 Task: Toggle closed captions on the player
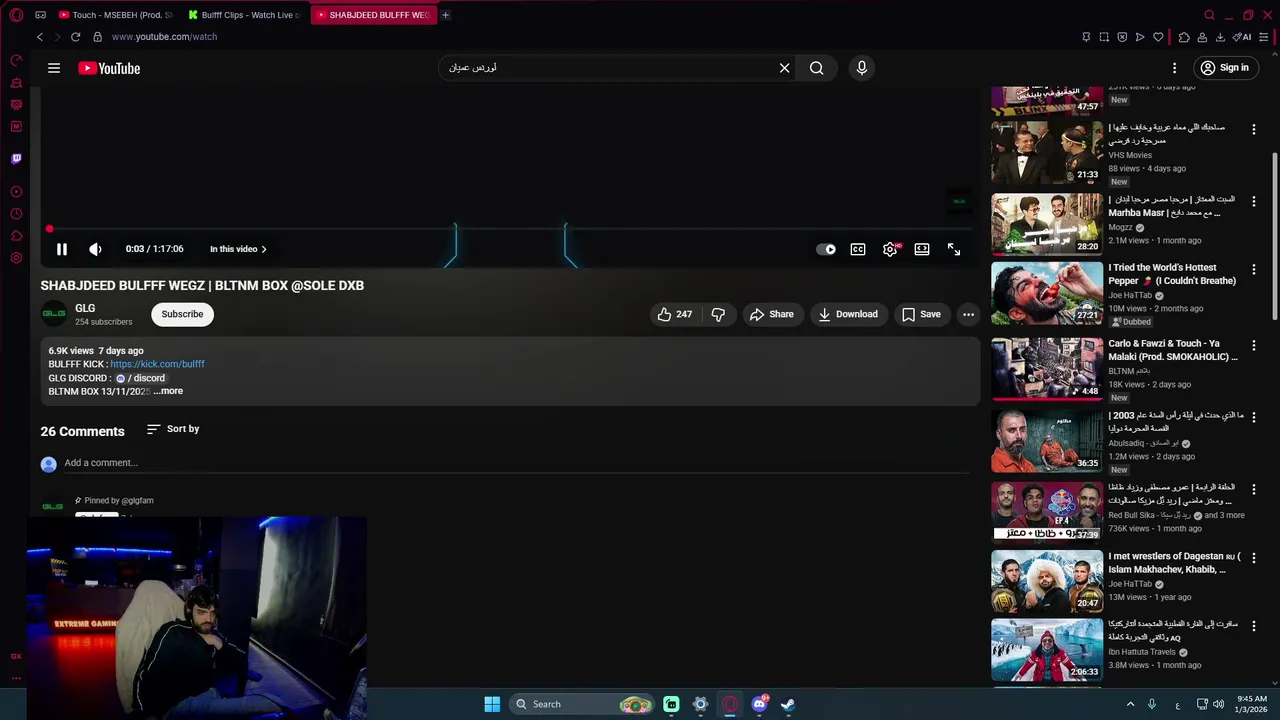[x=858, y=249]
